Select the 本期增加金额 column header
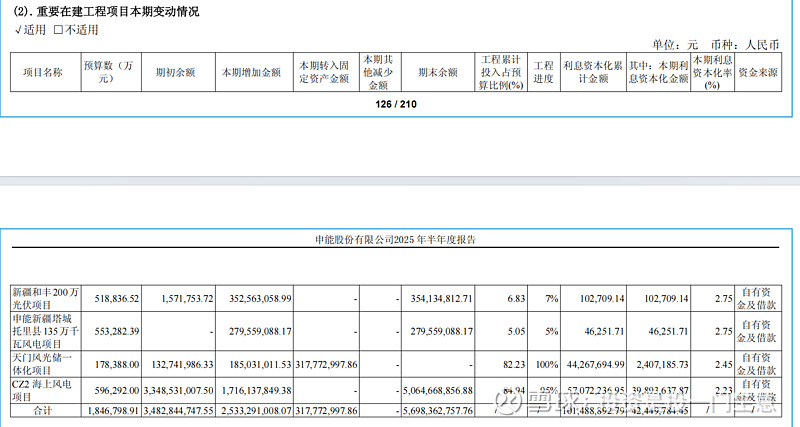Screen dimensions: 800x427 [251, 72]
